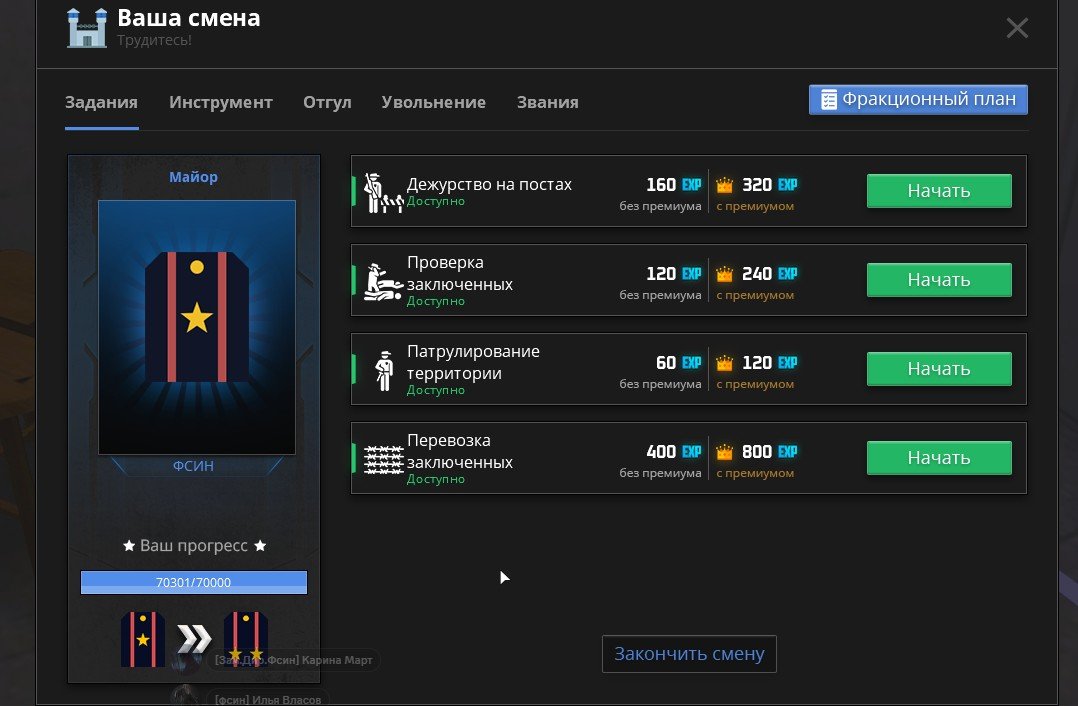Start the Проверка заключенных task
This screenshot has width=1078, height=706.
pos(938,280)
